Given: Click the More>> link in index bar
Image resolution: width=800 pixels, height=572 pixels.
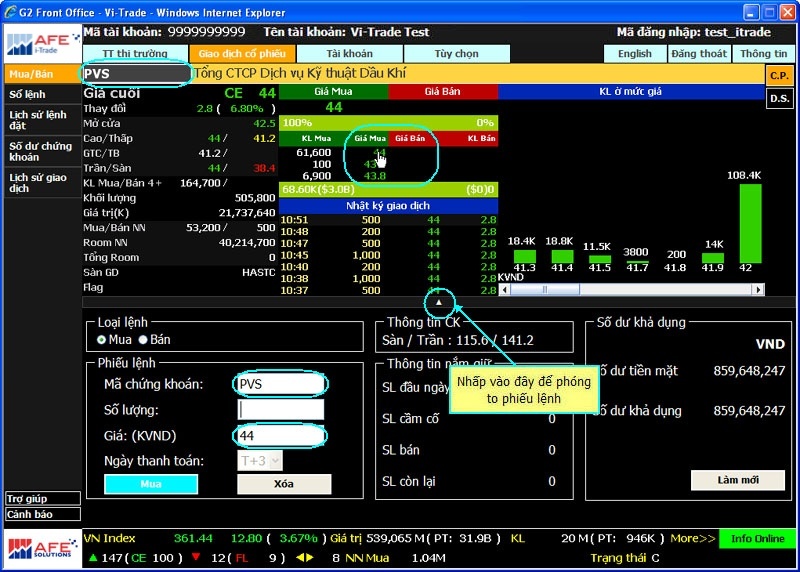Looking at the screenshot, I should tap(692, 539).
